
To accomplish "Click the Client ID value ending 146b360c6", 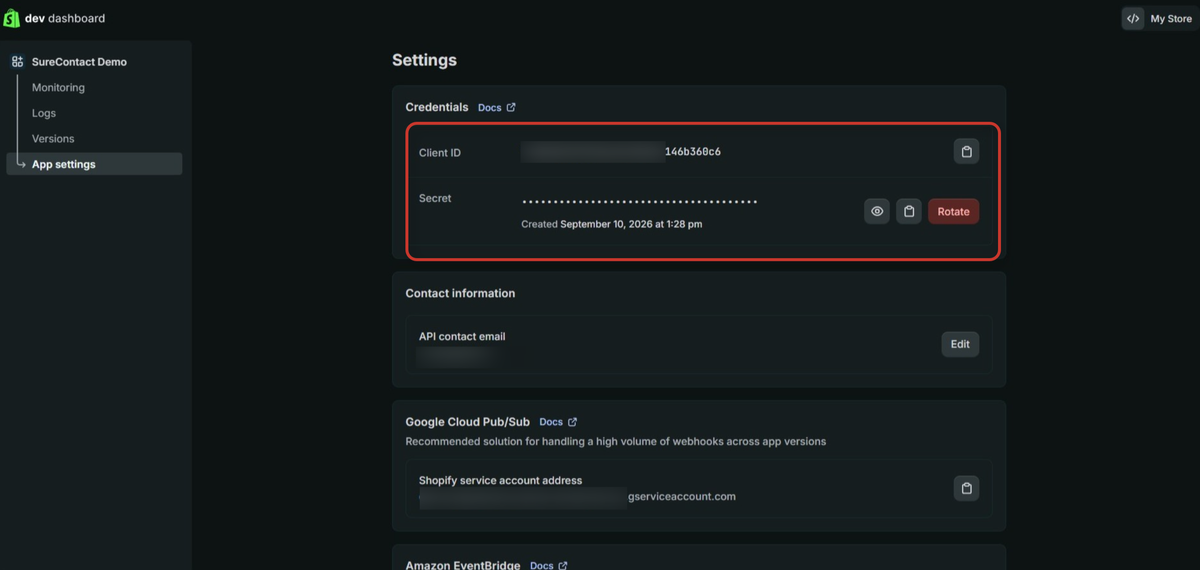I will pyautogui.click(x=693, y=152).
